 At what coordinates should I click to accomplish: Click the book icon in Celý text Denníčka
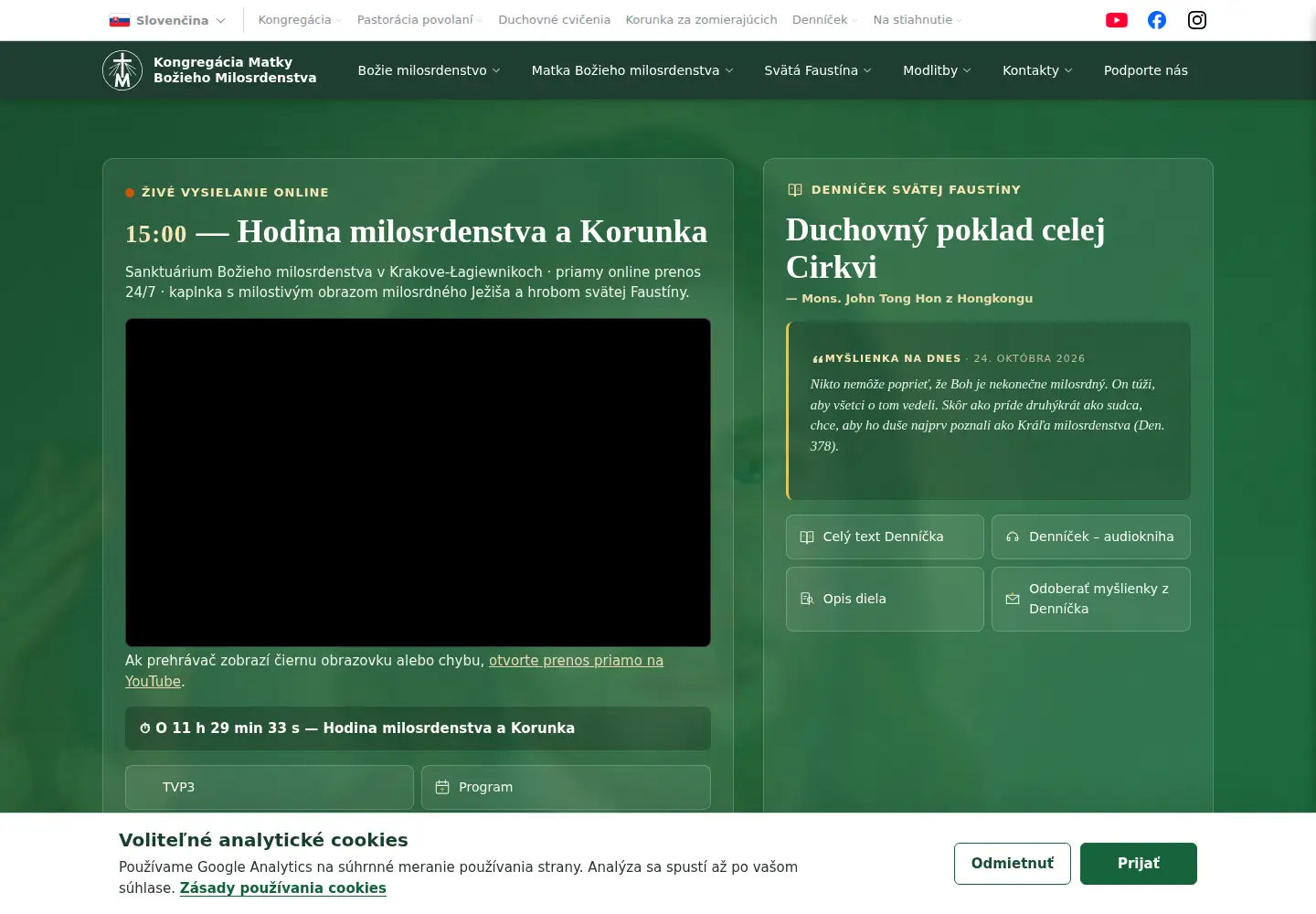point(807,537)
